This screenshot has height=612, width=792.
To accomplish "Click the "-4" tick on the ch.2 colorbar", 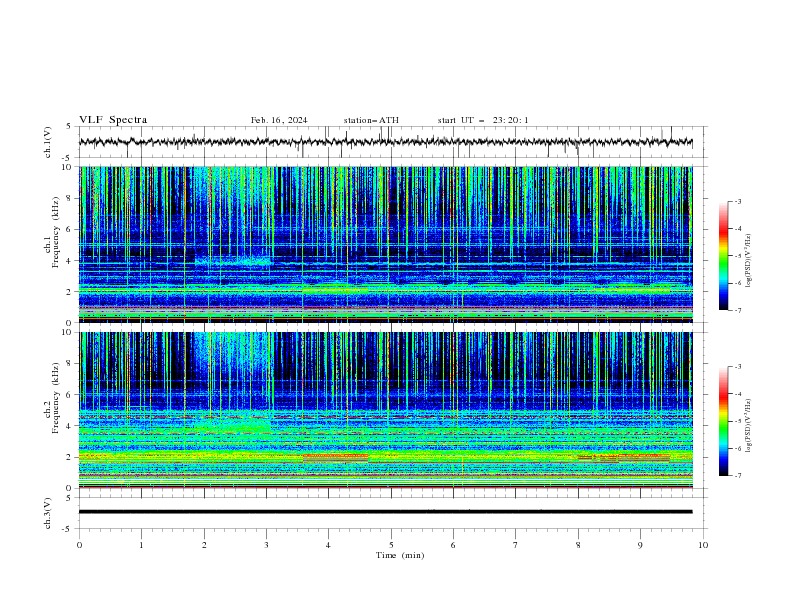I will pyautogui.click(x=737, y=394).
